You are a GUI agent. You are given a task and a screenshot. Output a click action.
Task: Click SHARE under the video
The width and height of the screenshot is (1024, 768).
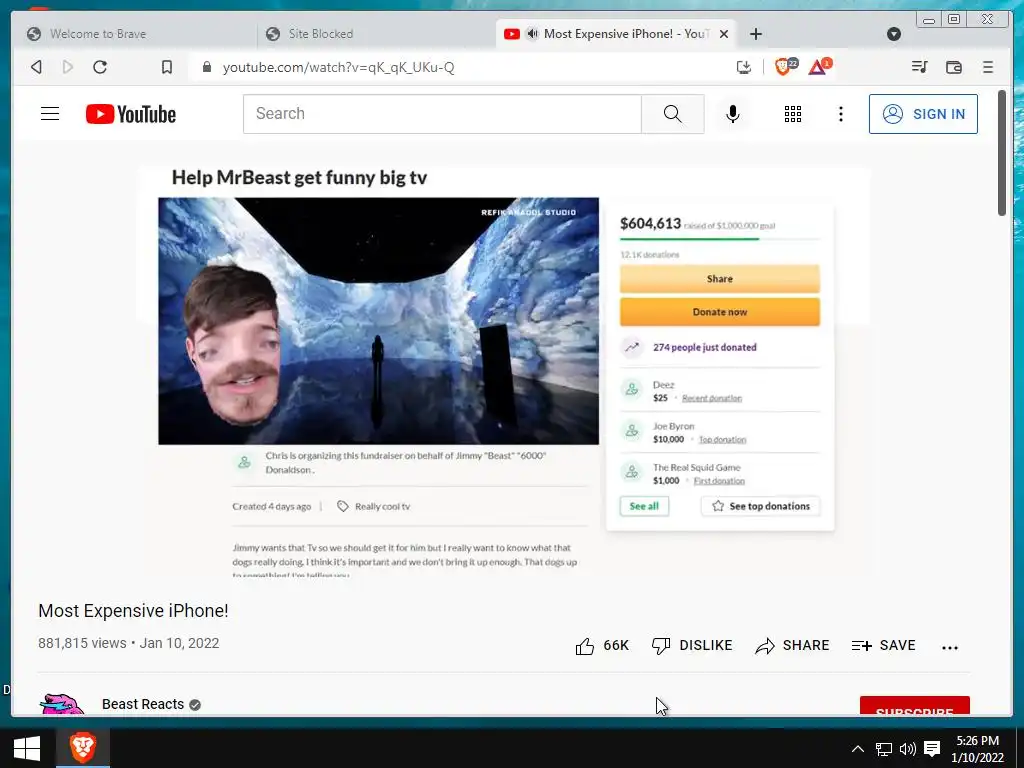tap(792, 646)
